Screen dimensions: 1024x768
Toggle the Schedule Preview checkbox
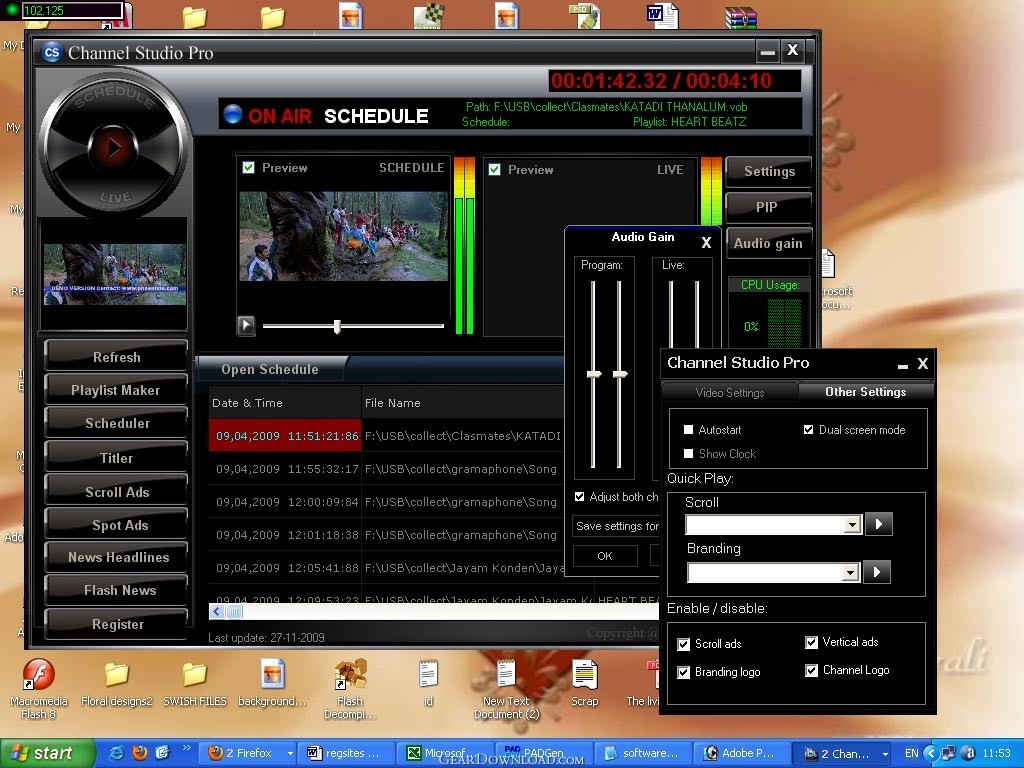(248, 168)
